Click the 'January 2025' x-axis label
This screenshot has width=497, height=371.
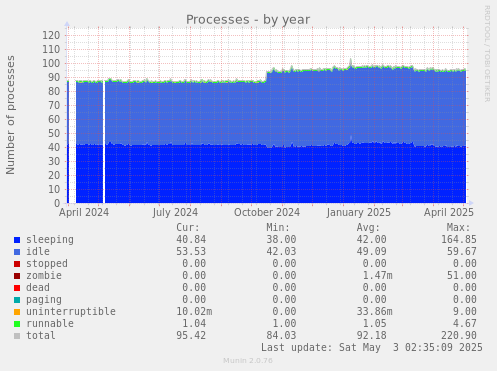pyautogui.click(x=358, y=213)
